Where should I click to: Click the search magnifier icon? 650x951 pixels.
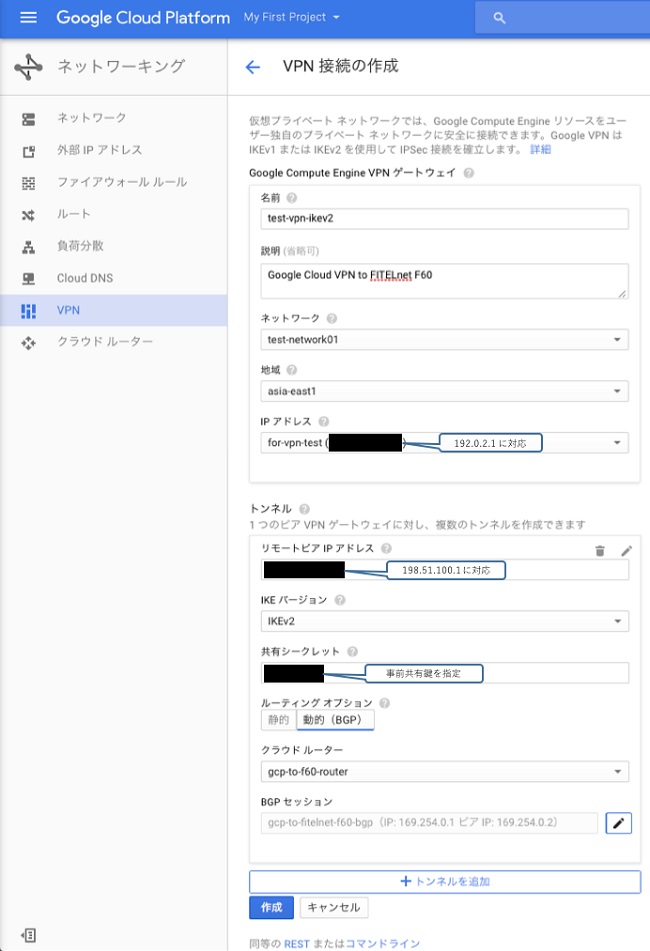[500, 18]
